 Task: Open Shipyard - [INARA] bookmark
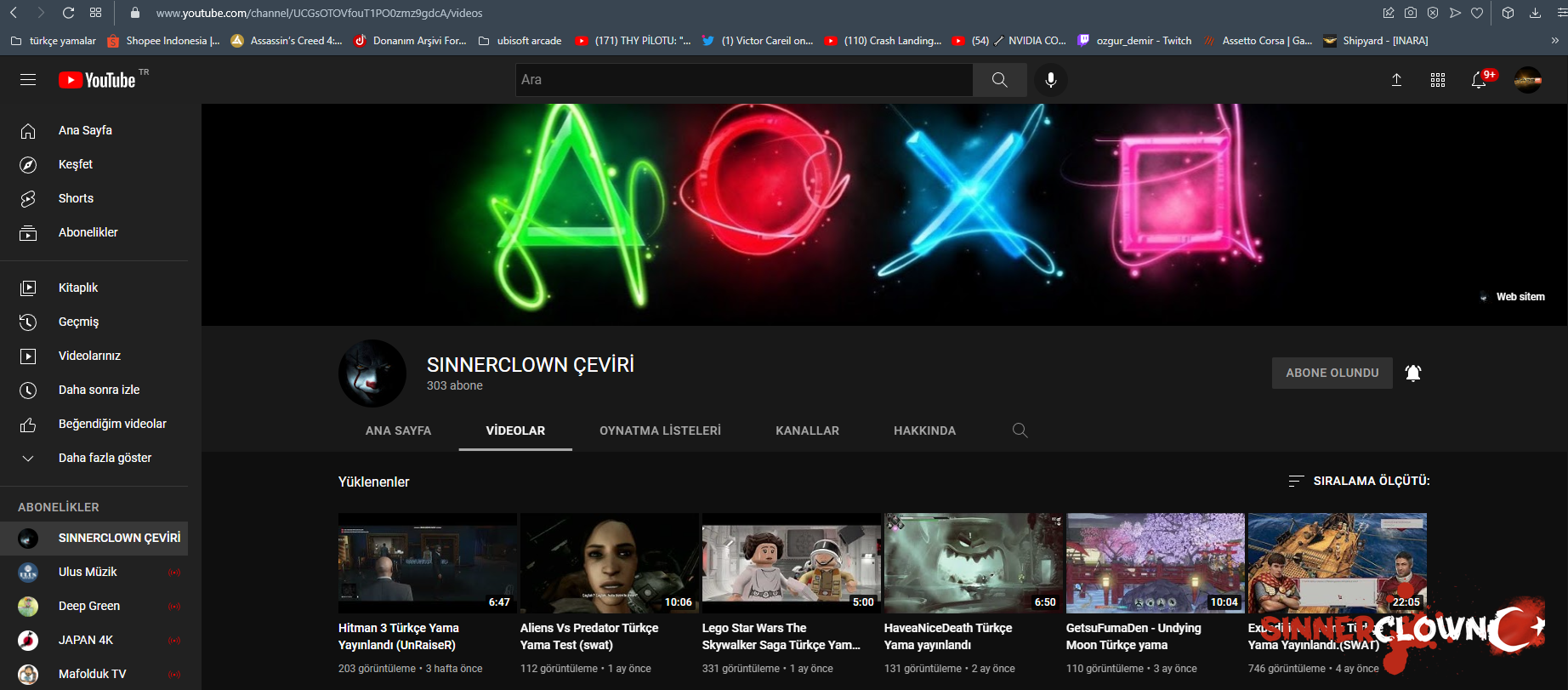[1376, 40]
